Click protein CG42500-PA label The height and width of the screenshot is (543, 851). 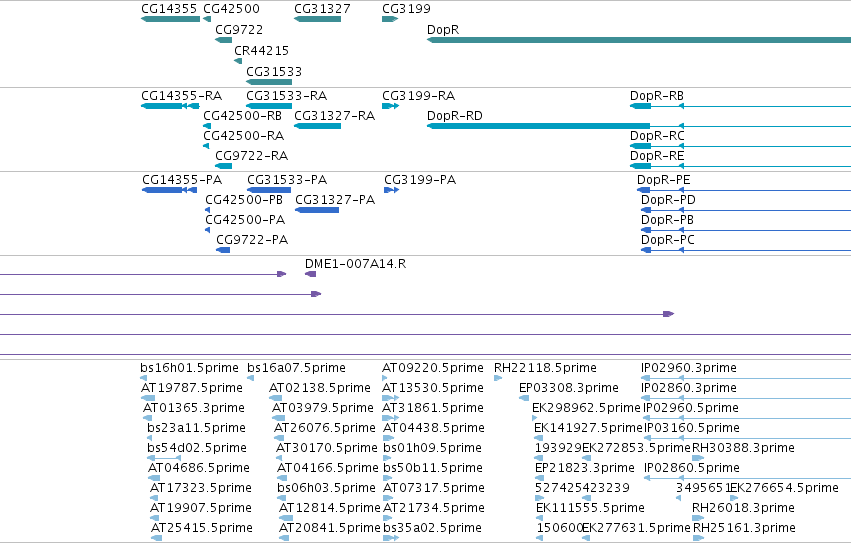[245, 220]
